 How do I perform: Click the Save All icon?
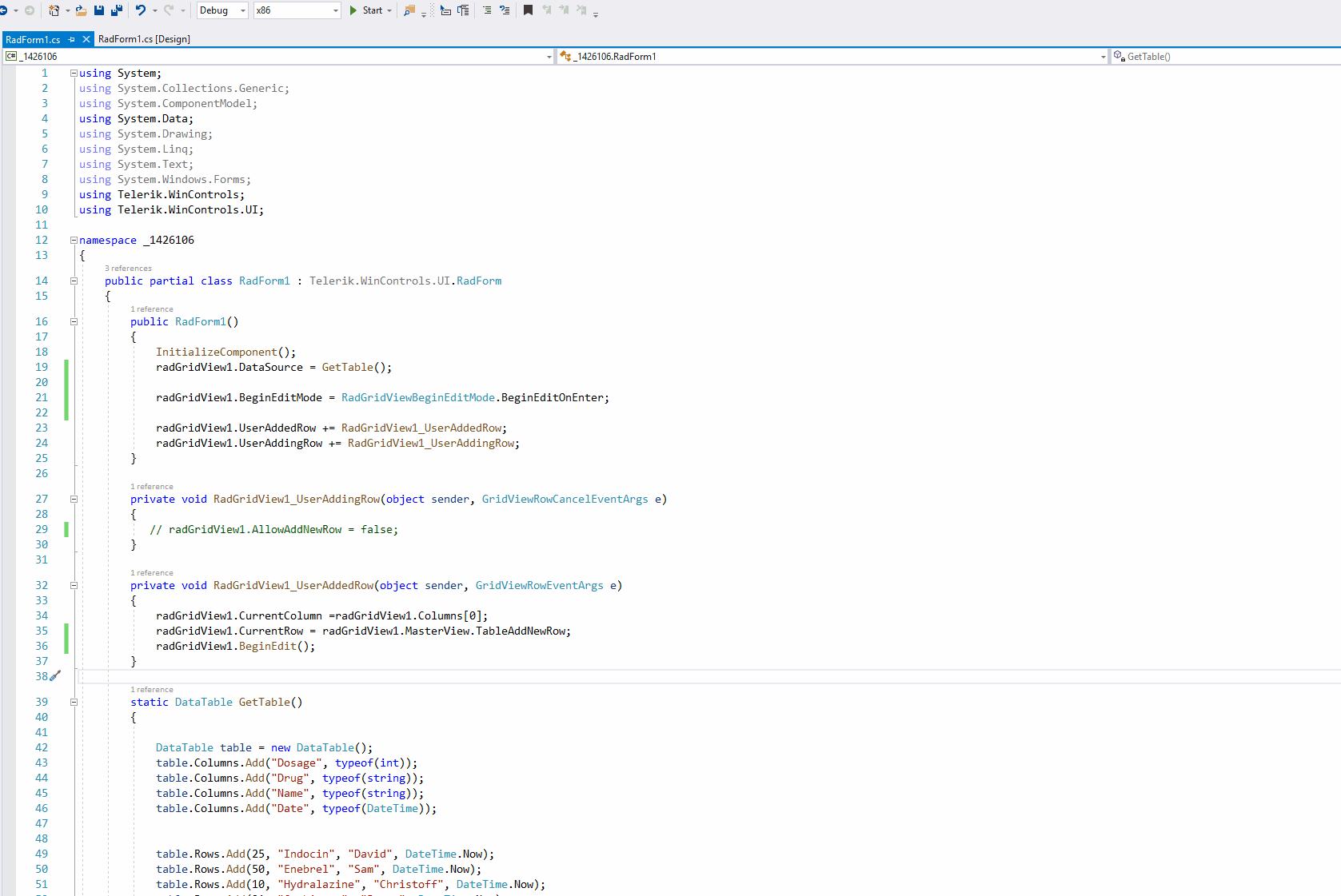117,10
